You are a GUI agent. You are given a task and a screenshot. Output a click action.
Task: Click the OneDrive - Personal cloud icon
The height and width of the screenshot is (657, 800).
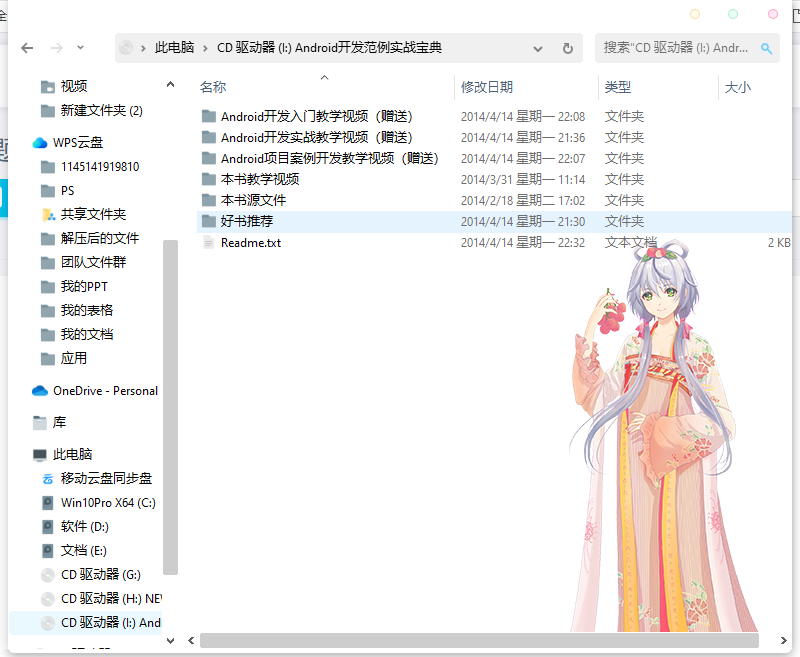40,391
